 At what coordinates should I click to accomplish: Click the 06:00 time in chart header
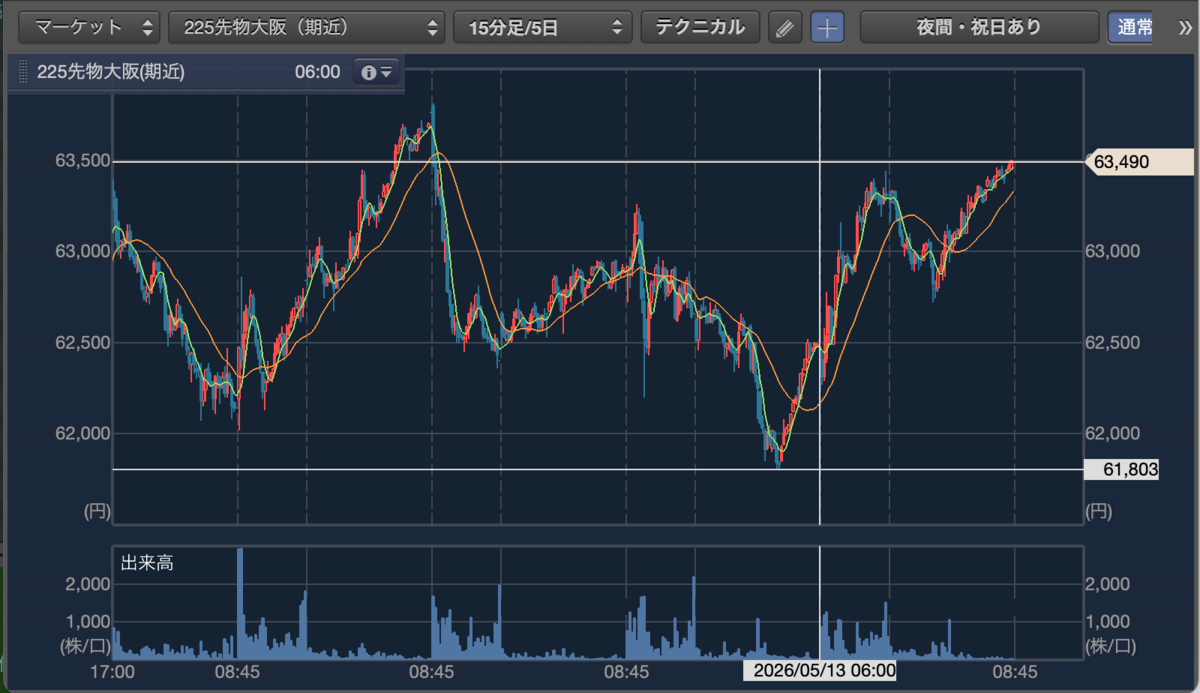point(318,72)
